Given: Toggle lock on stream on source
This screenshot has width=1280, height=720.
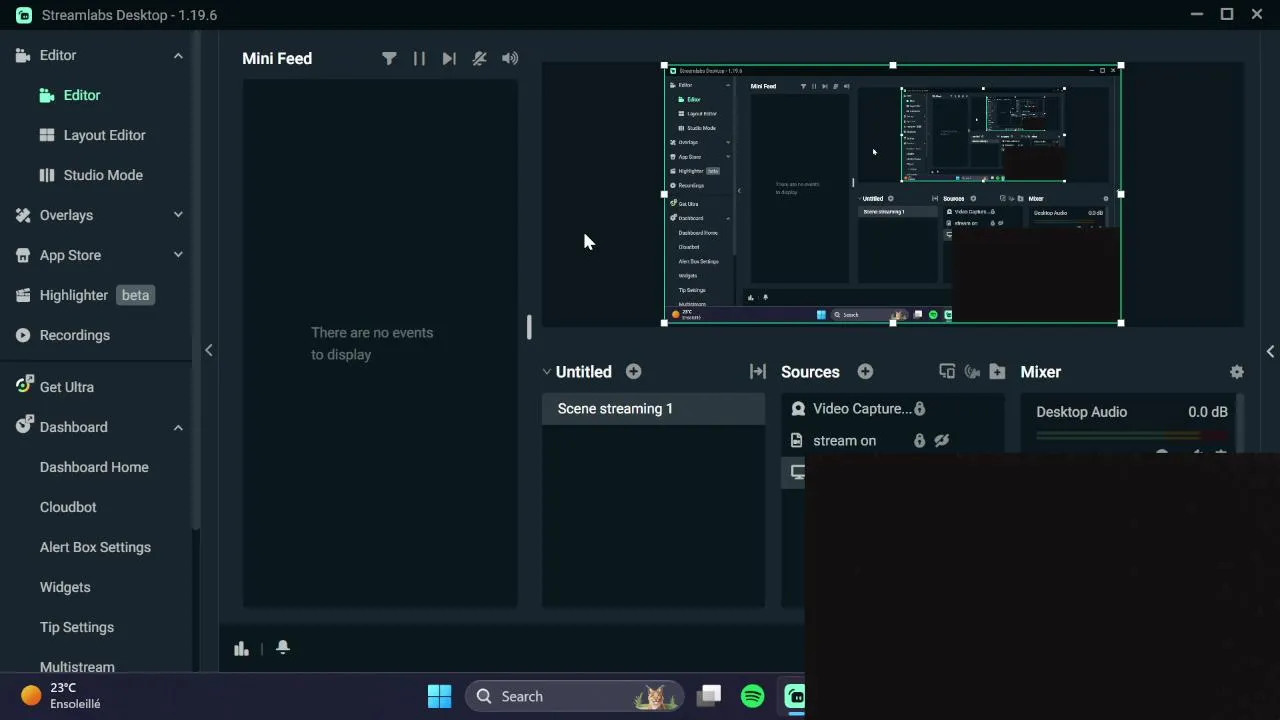Looking at the screenshot, I should 919,441.
